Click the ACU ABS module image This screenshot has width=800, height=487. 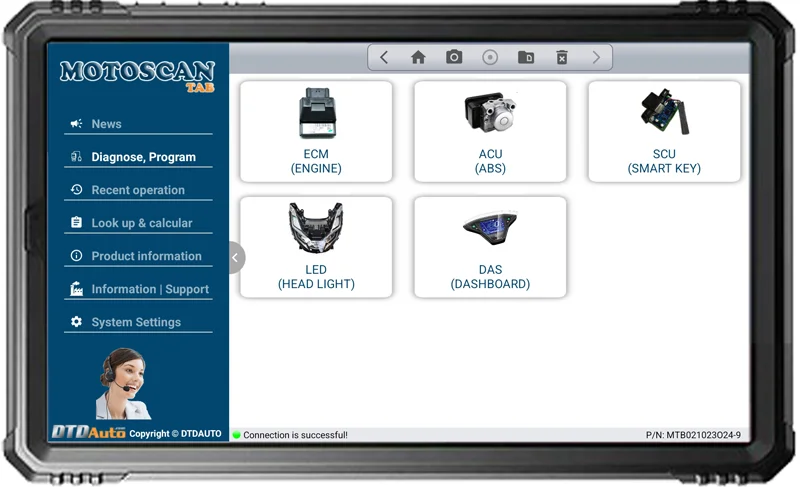pyautogui.click(x=490, y=112)
